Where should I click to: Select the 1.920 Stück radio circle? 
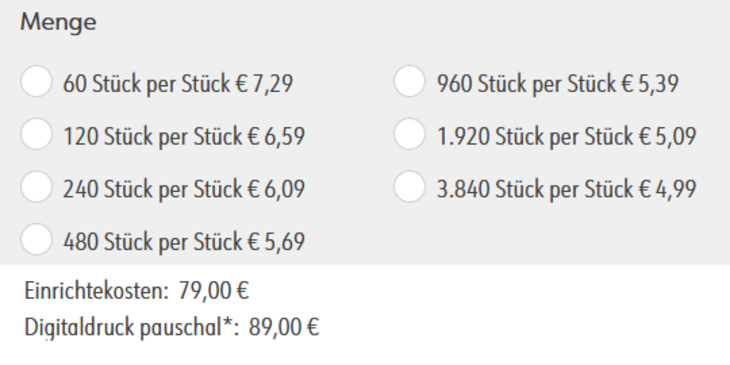click(409, 134)
